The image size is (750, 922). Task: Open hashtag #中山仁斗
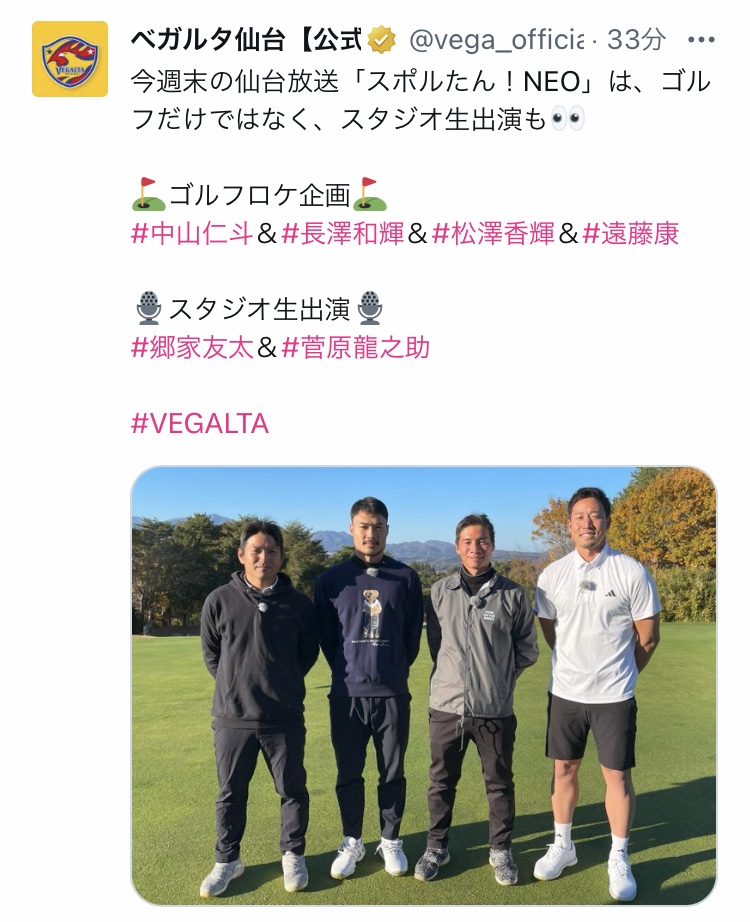pyautogui.click(x=192, y=233)
